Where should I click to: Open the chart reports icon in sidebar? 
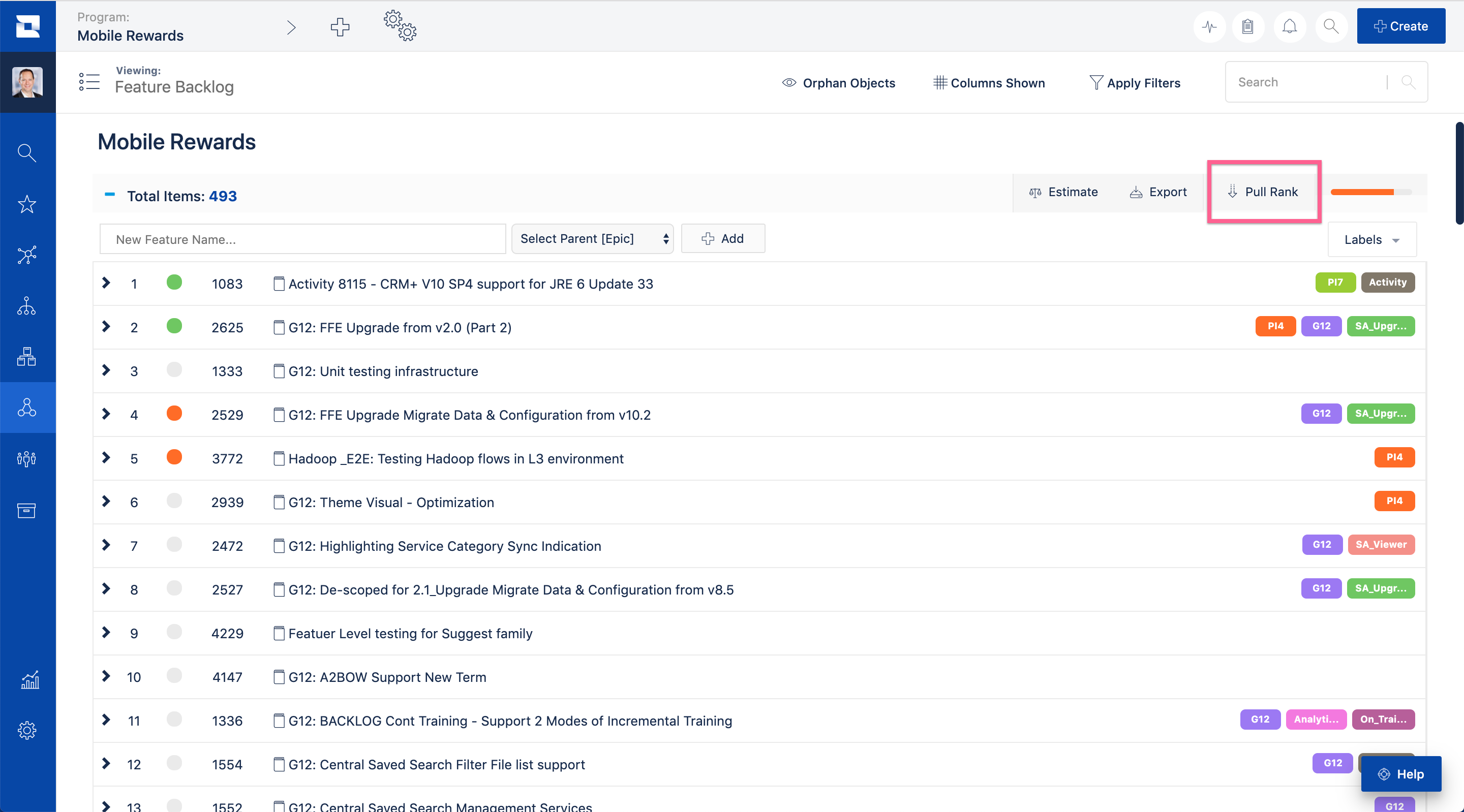(x=29, y=679)
